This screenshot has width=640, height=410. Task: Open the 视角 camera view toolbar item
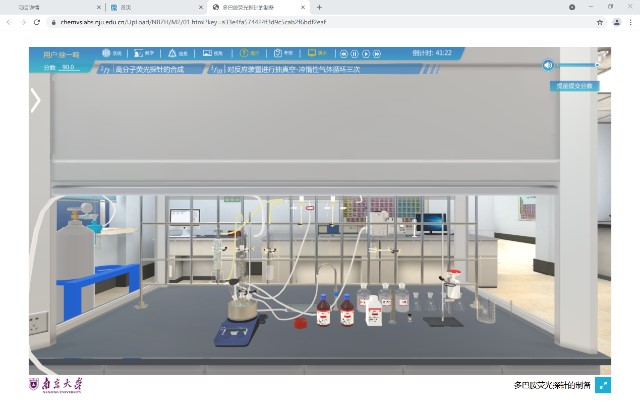212,53
